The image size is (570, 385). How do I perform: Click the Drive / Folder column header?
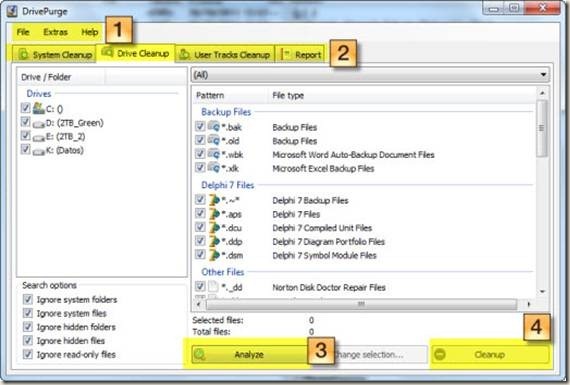click(61, 77)
